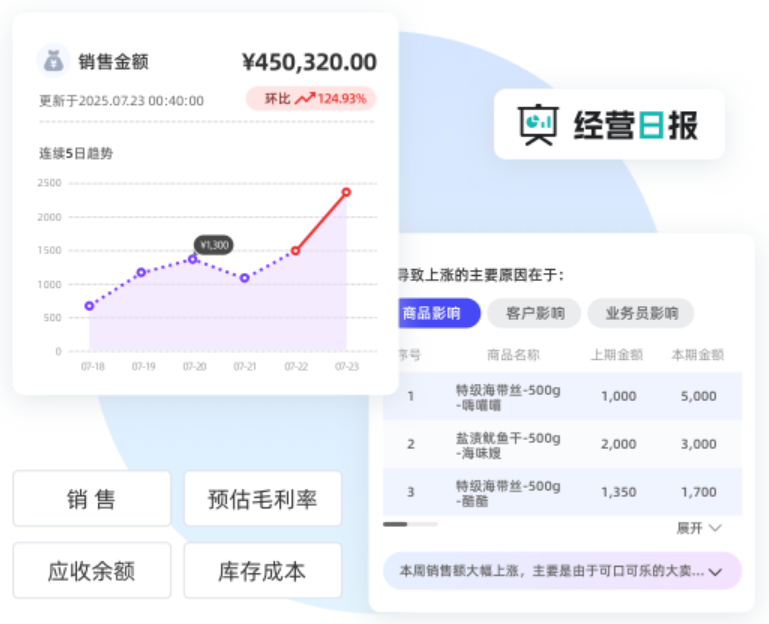Click the 销售 button

[x=91, y=499]
